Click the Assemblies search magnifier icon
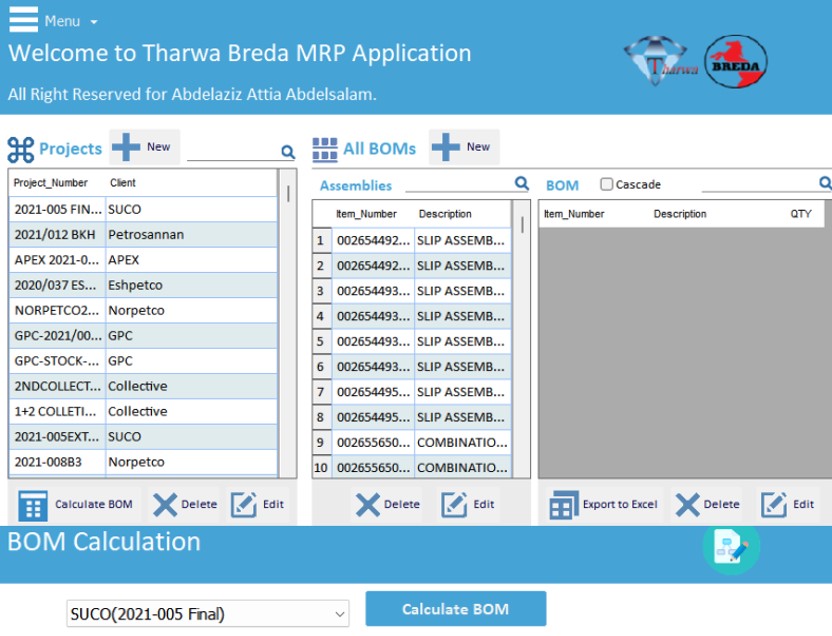Image resolution: width=832 pixels, height=636 pixels. pos(521,183)
